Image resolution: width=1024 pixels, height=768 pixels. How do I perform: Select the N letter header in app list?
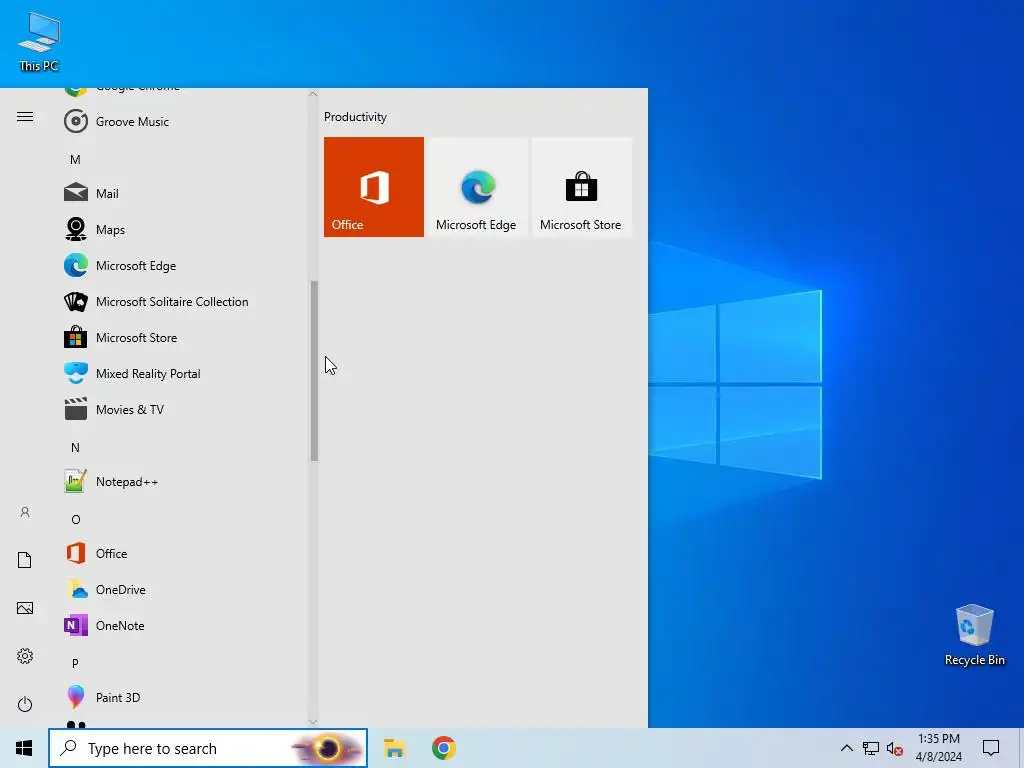point(75,447)
